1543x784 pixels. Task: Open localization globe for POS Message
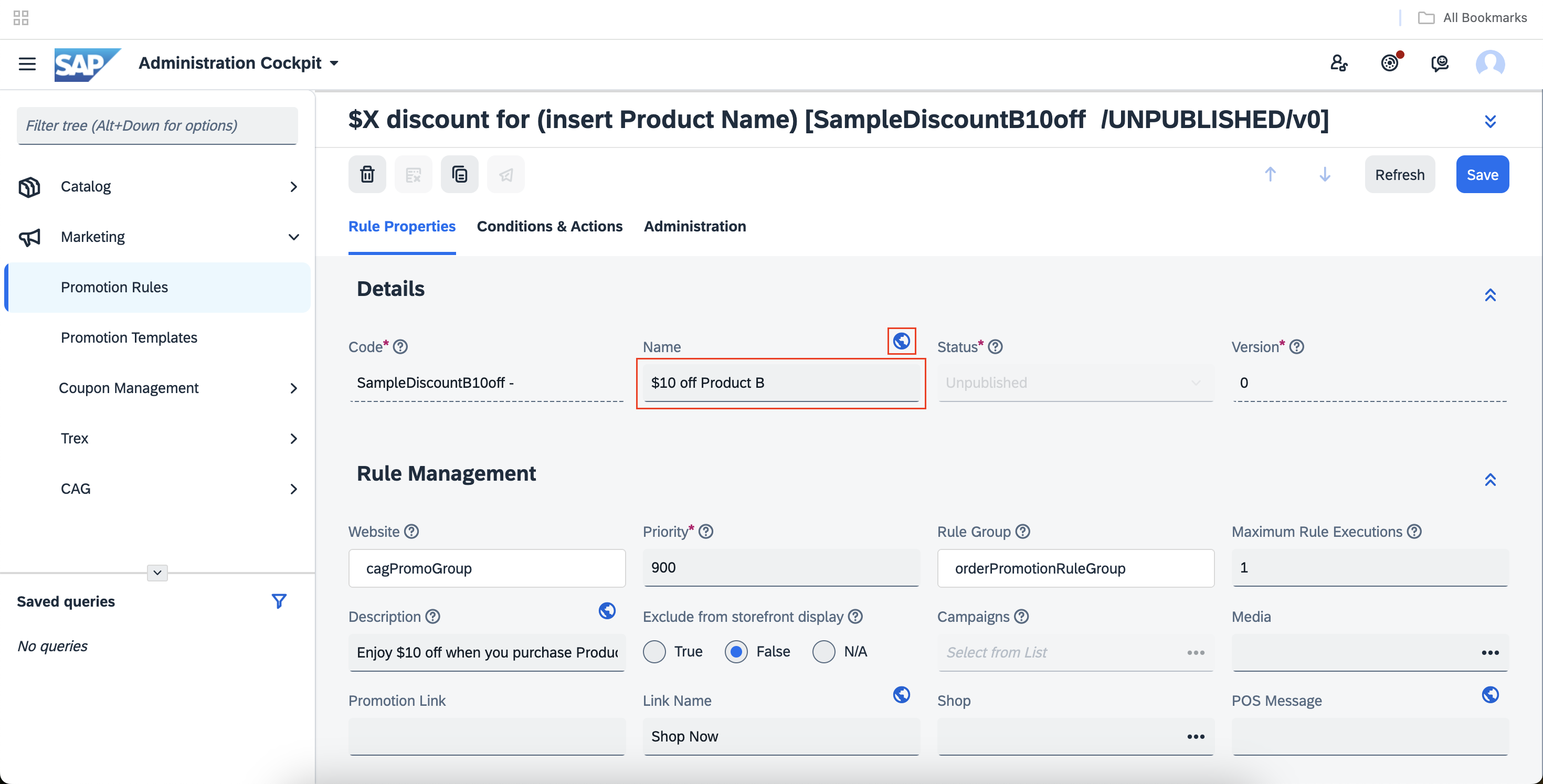coord(1489,694)
